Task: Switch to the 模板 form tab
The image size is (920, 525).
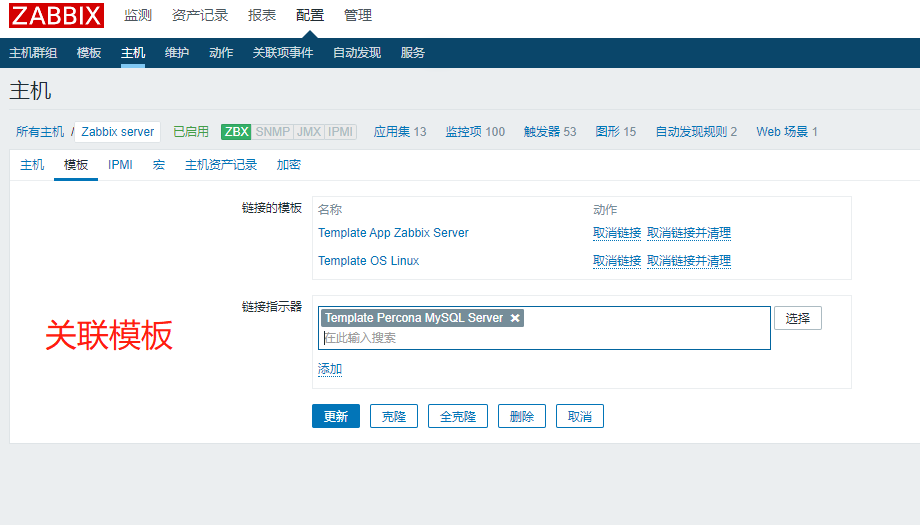Action: [x=76, y=165]
